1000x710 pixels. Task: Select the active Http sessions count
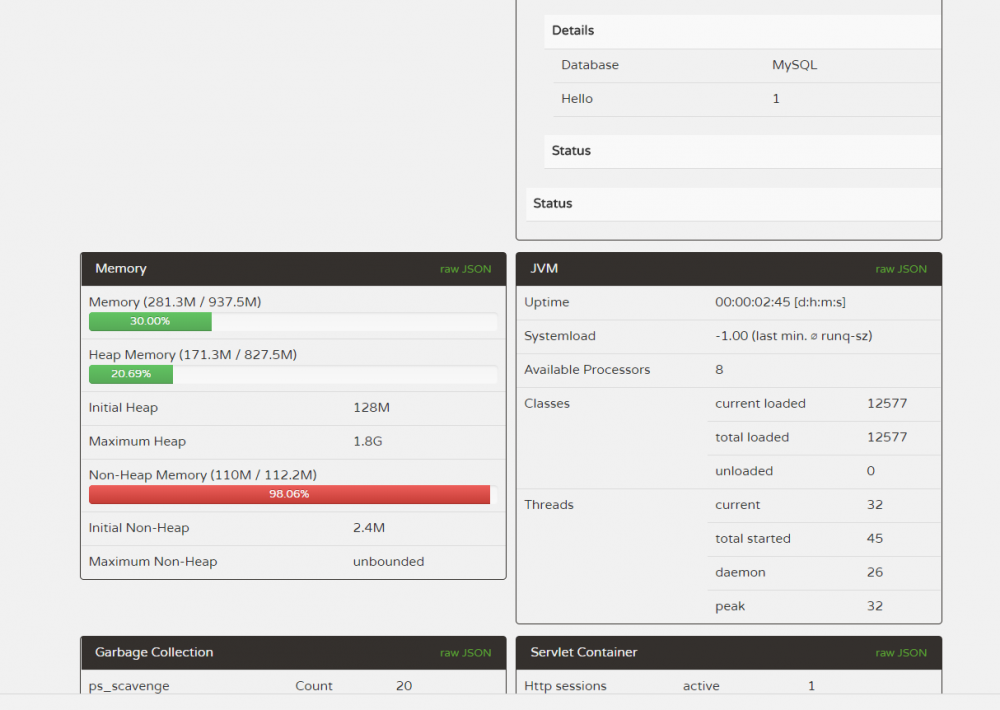click(811, 686)
